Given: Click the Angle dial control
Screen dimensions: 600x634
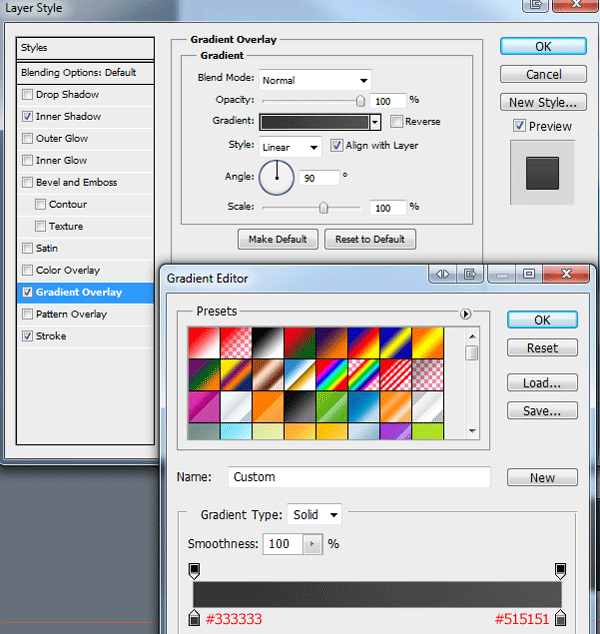Looking at the screenshot, I should pyautogui.click(x=277, y=178).
